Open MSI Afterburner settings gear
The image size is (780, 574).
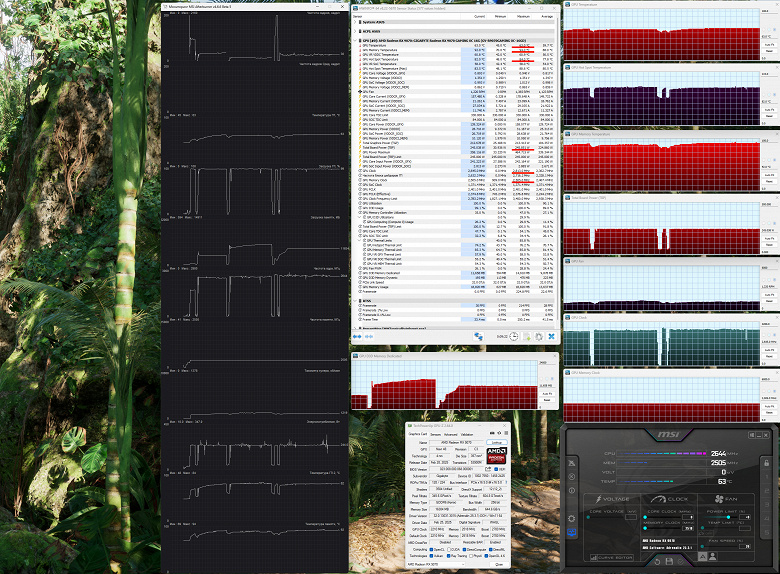pyautogui.click(x=572, y=518)
